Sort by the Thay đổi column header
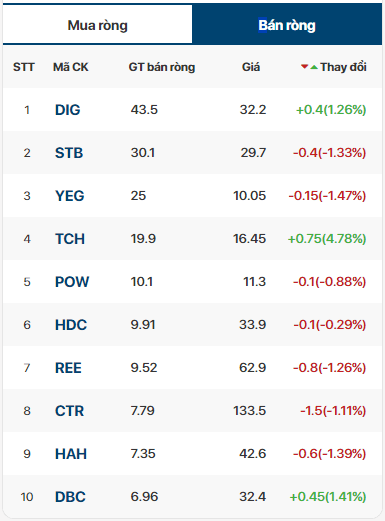This screenshot has height=521, width=385. [343, 67]
